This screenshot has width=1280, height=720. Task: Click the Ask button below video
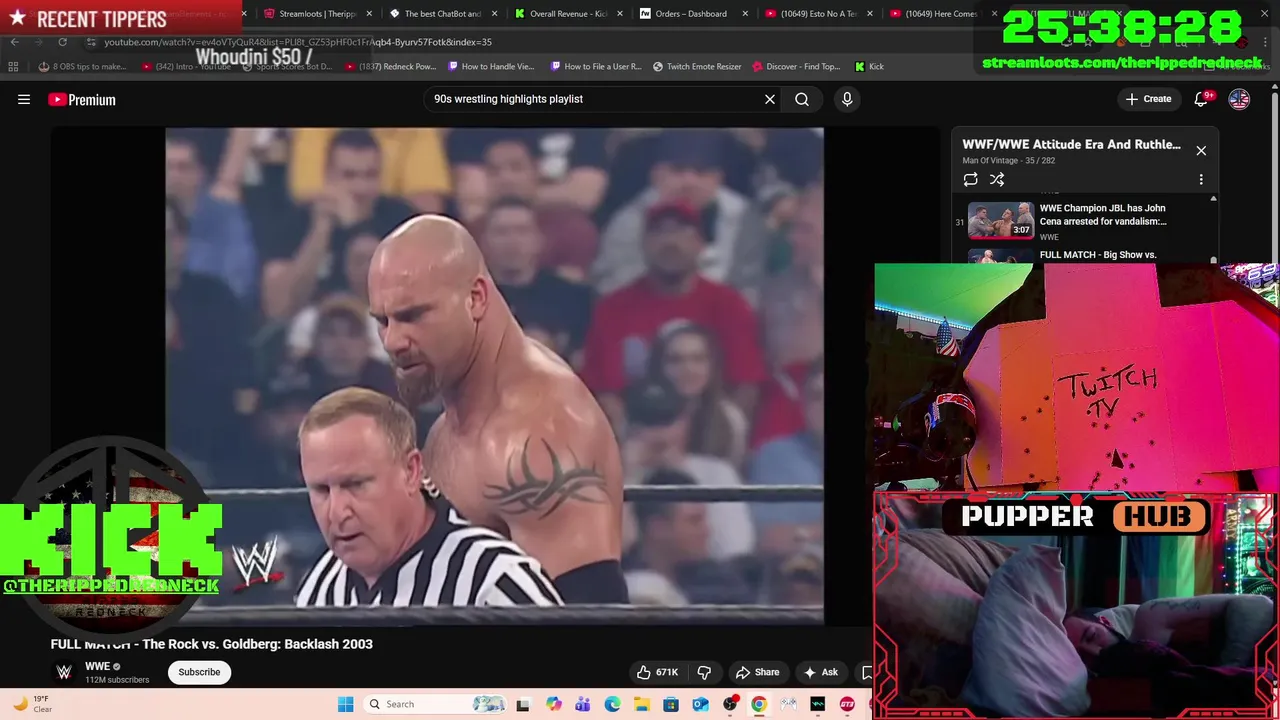click(x=821, y=672)
